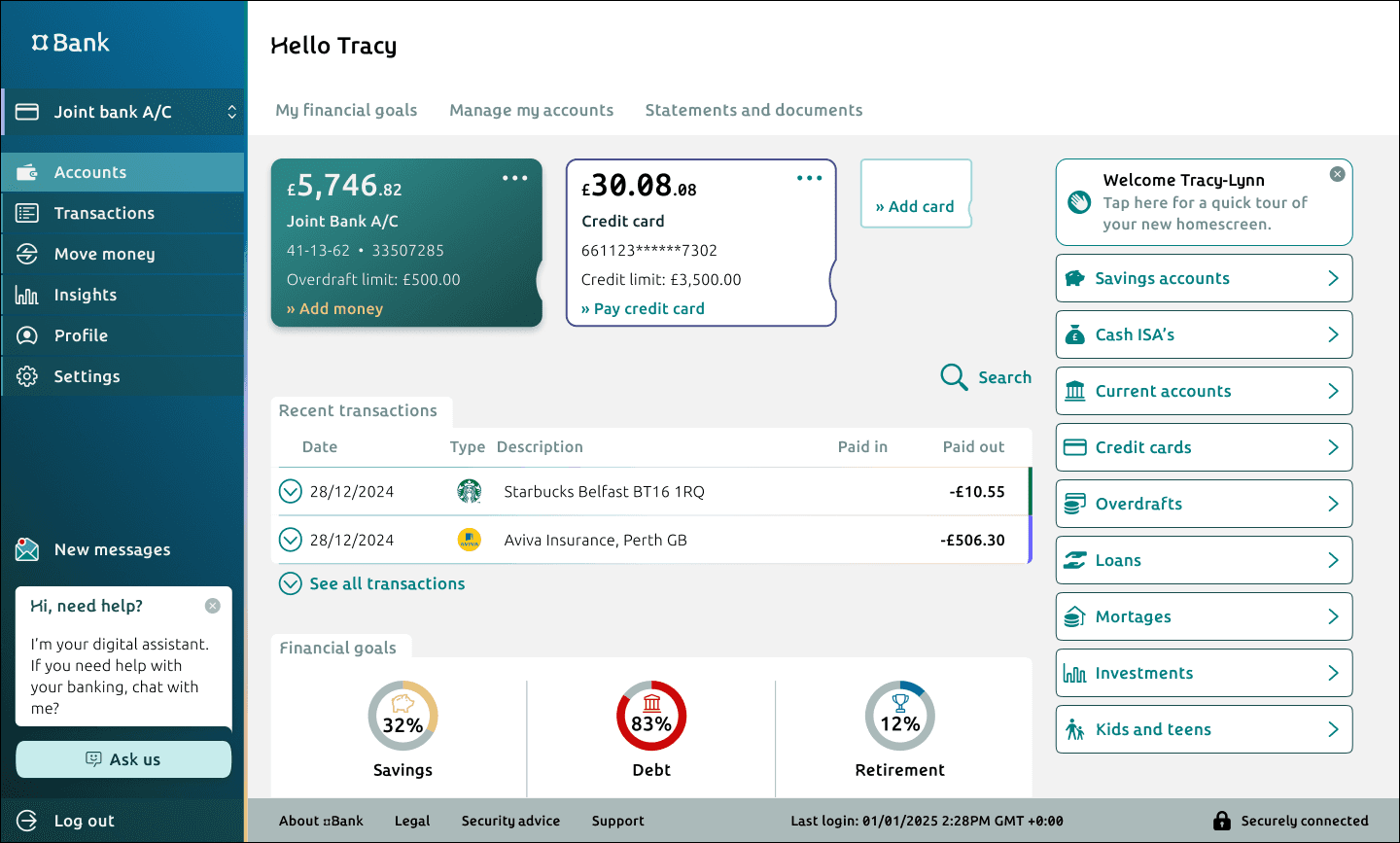Expand the Aviva Insurance transaction row
1400x843 pixels.
(291, 540)
